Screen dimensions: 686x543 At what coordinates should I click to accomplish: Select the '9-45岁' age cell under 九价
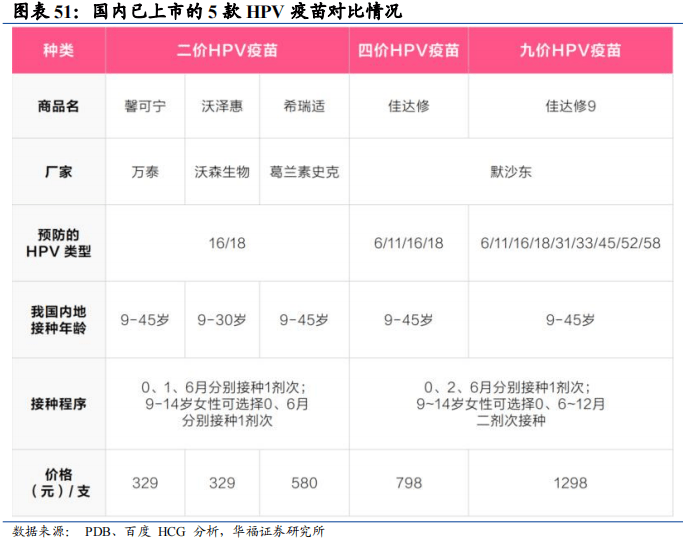pyautogui.click(x=570, y=320)
